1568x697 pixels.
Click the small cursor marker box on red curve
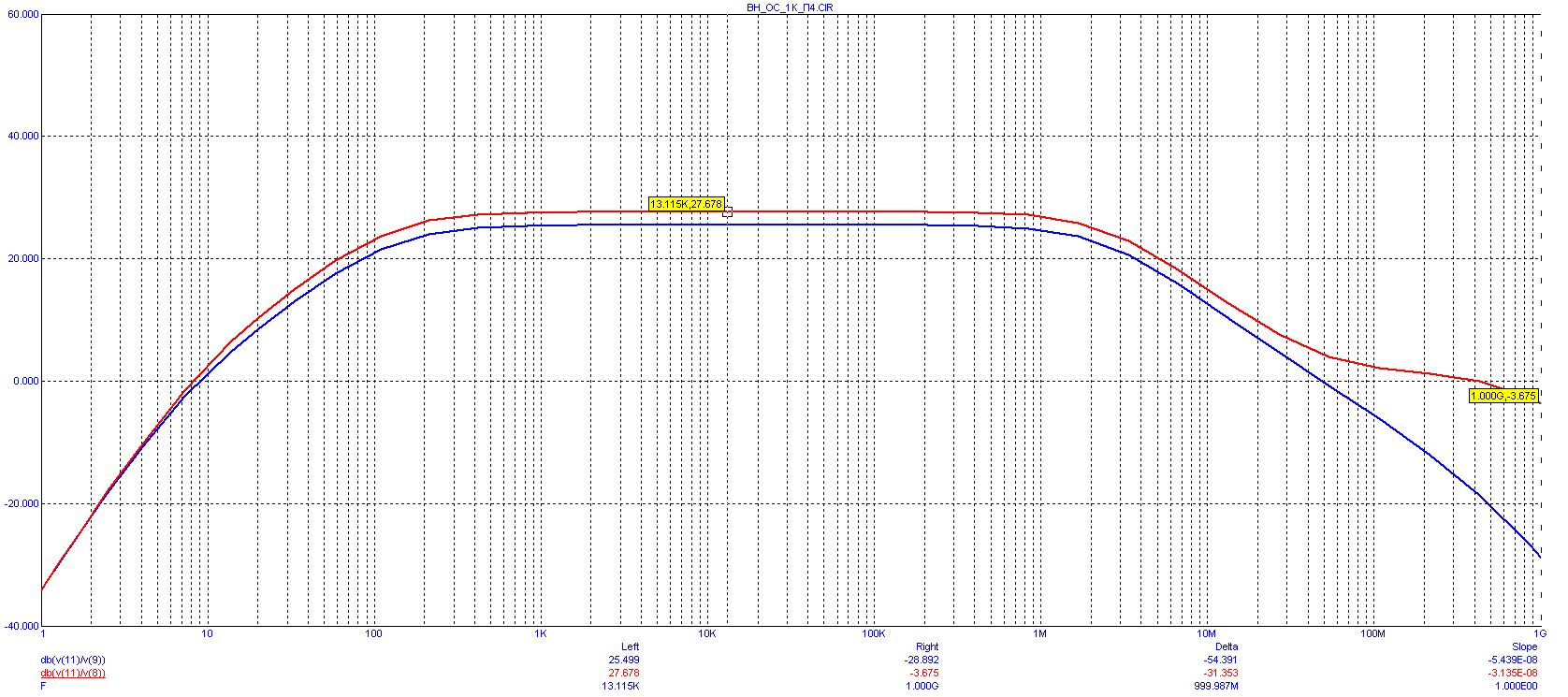point(727,212)
